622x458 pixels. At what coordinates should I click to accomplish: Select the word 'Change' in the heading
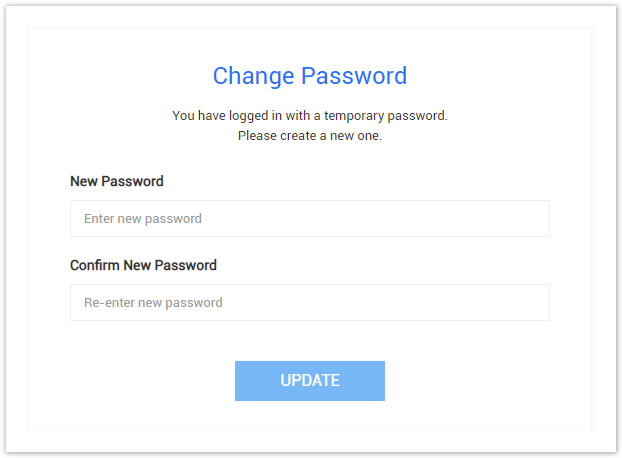pos(253,76)
